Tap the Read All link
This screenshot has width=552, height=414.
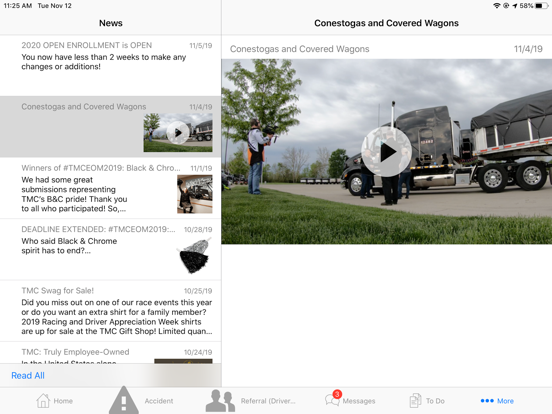click(x=28, y=375)
